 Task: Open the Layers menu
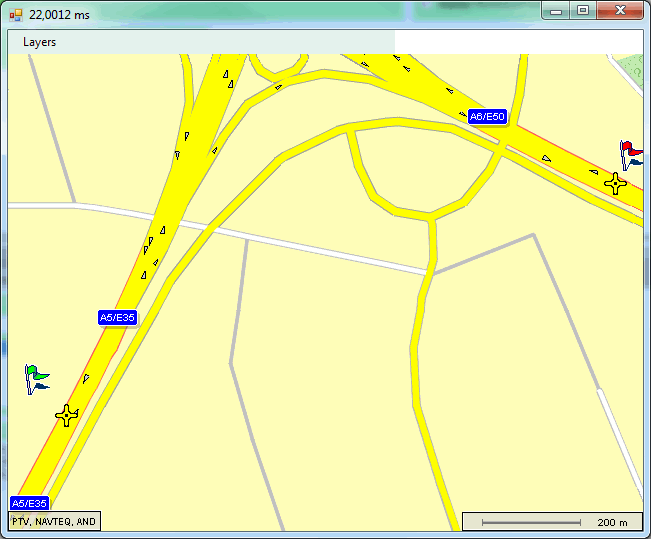click(40, 42)
